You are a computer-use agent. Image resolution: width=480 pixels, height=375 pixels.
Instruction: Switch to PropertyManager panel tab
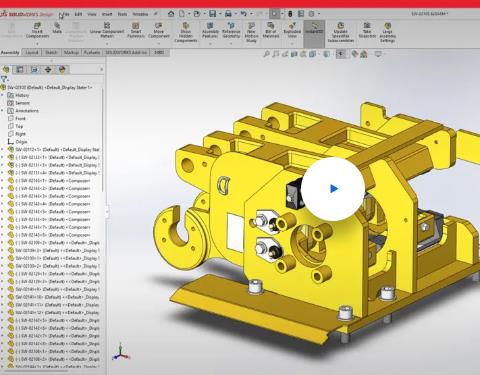20,69
